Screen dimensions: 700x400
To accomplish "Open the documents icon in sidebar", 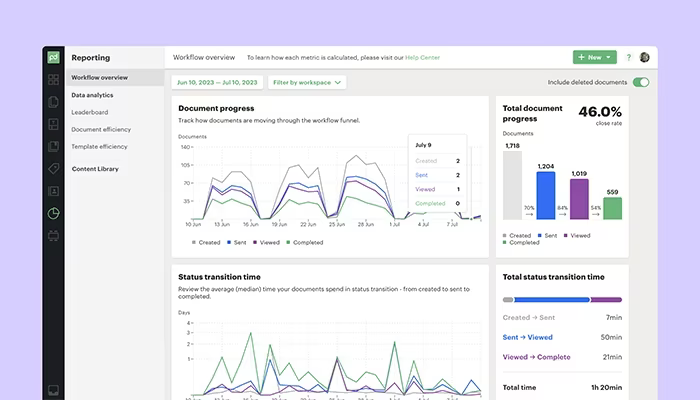I will [54, 102].
